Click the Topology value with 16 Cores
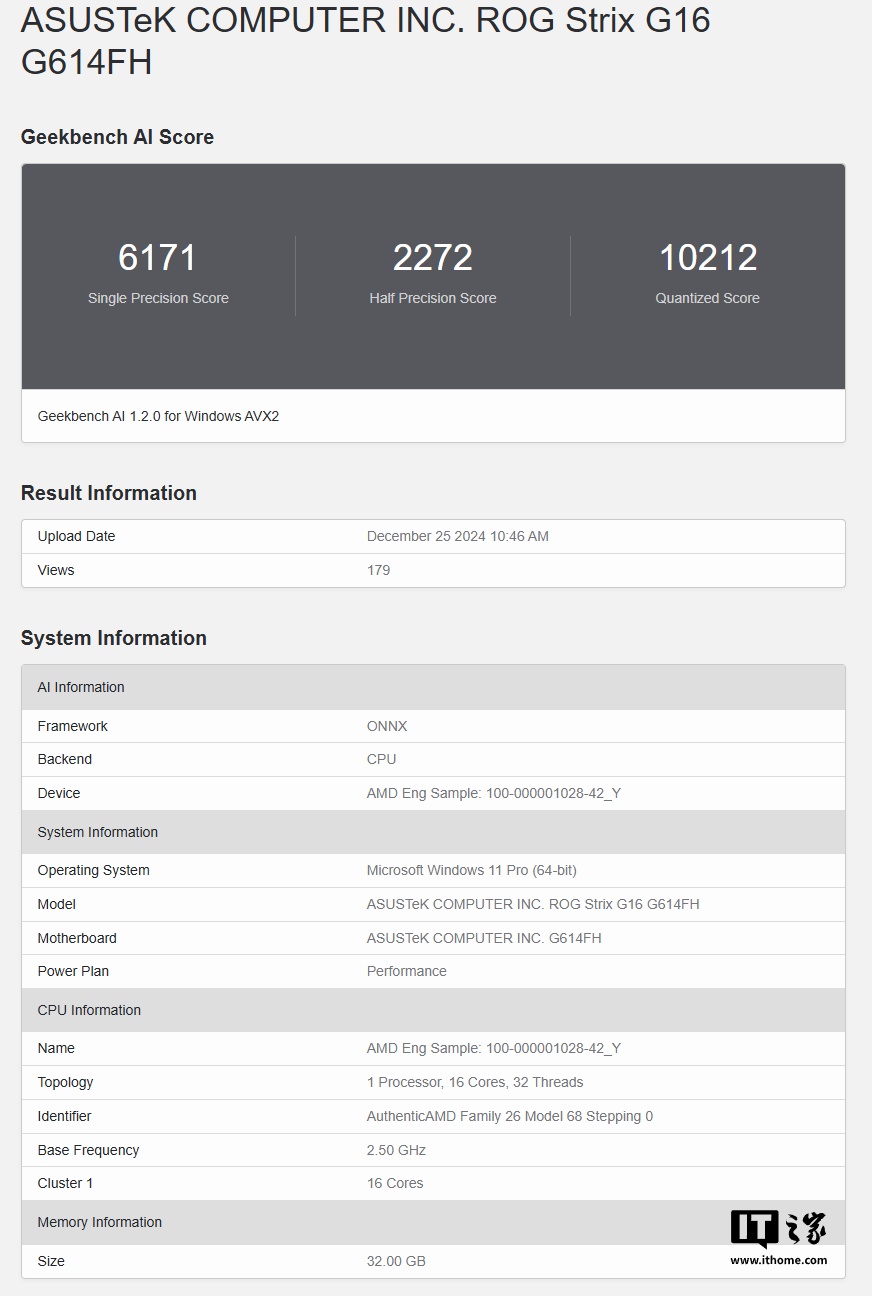The image size is (872, 1296). click(x=474, y=1082)
